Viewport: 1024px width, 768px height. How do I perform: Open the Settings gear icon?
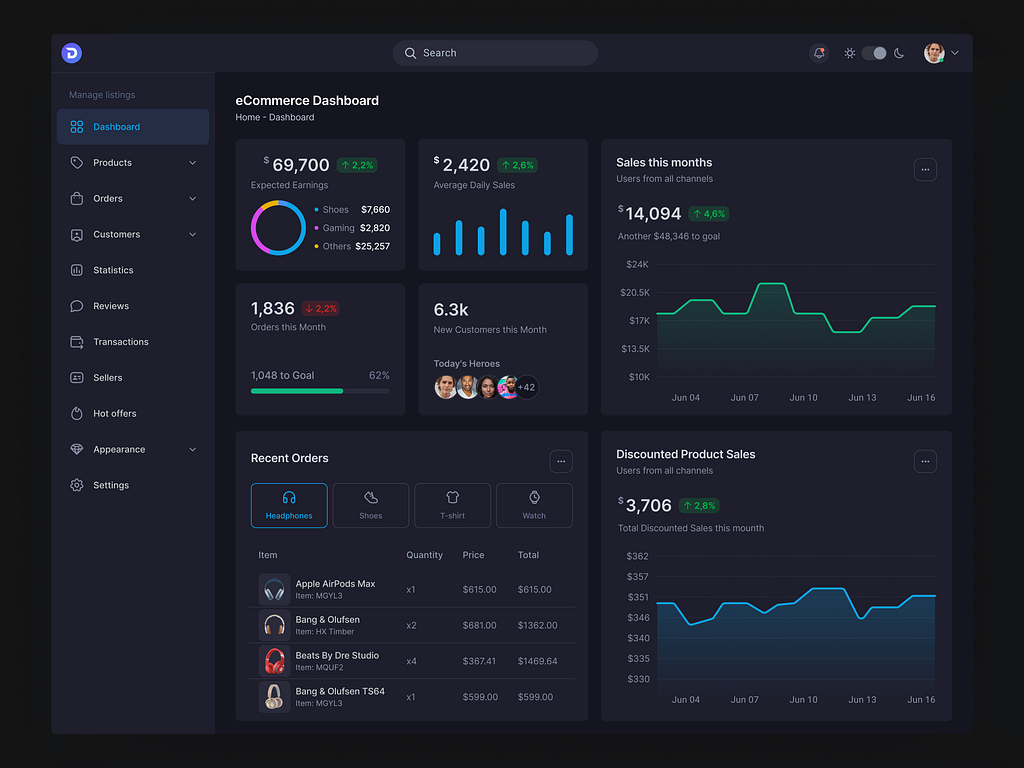77,485
